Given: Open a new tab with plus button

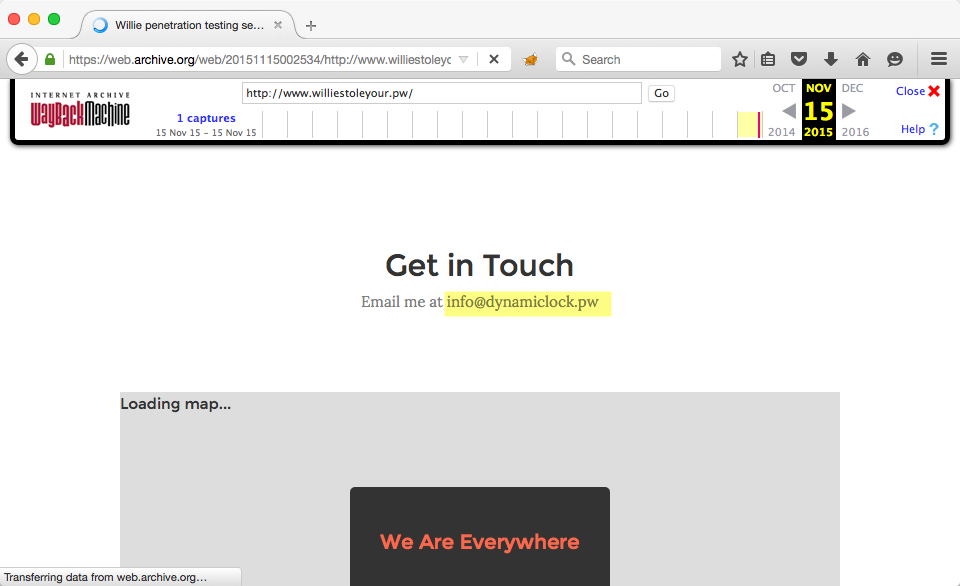Looking at the screenshot, I should pyautogui.click(x=311, y=25).
